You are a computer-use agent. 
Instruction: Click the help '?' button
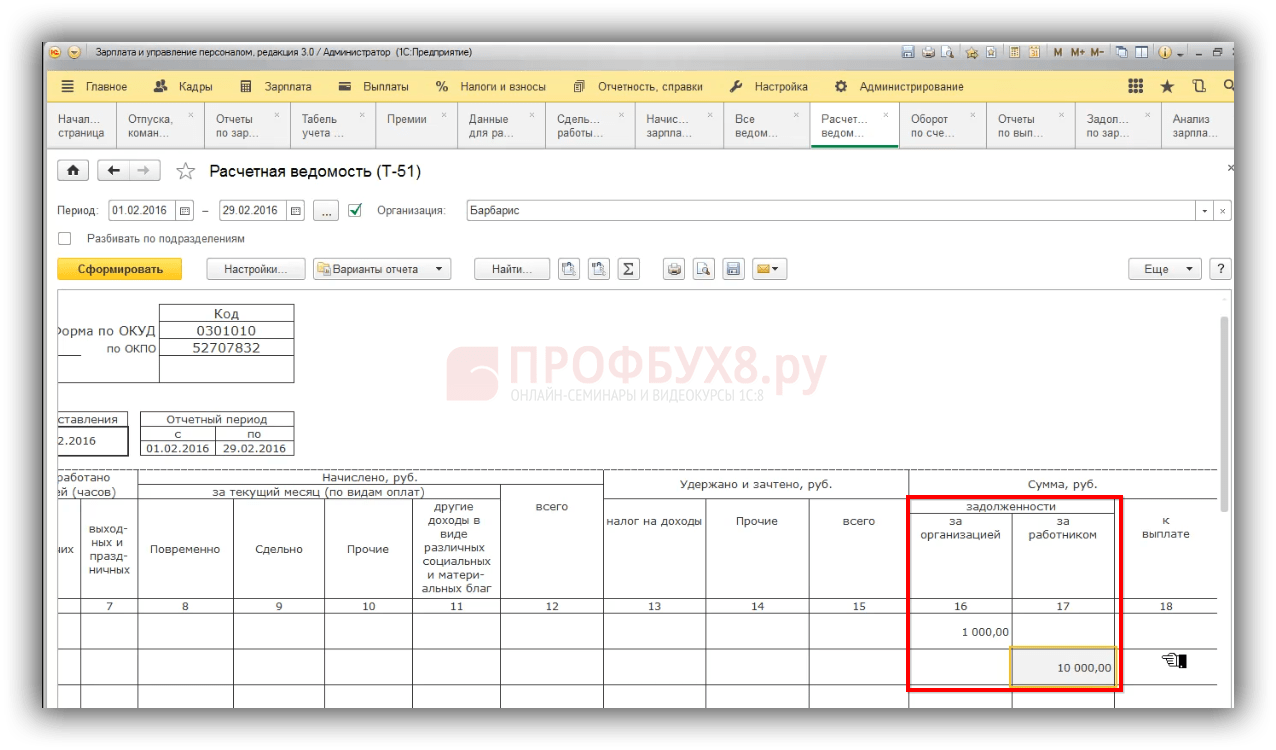point(1220,269)
